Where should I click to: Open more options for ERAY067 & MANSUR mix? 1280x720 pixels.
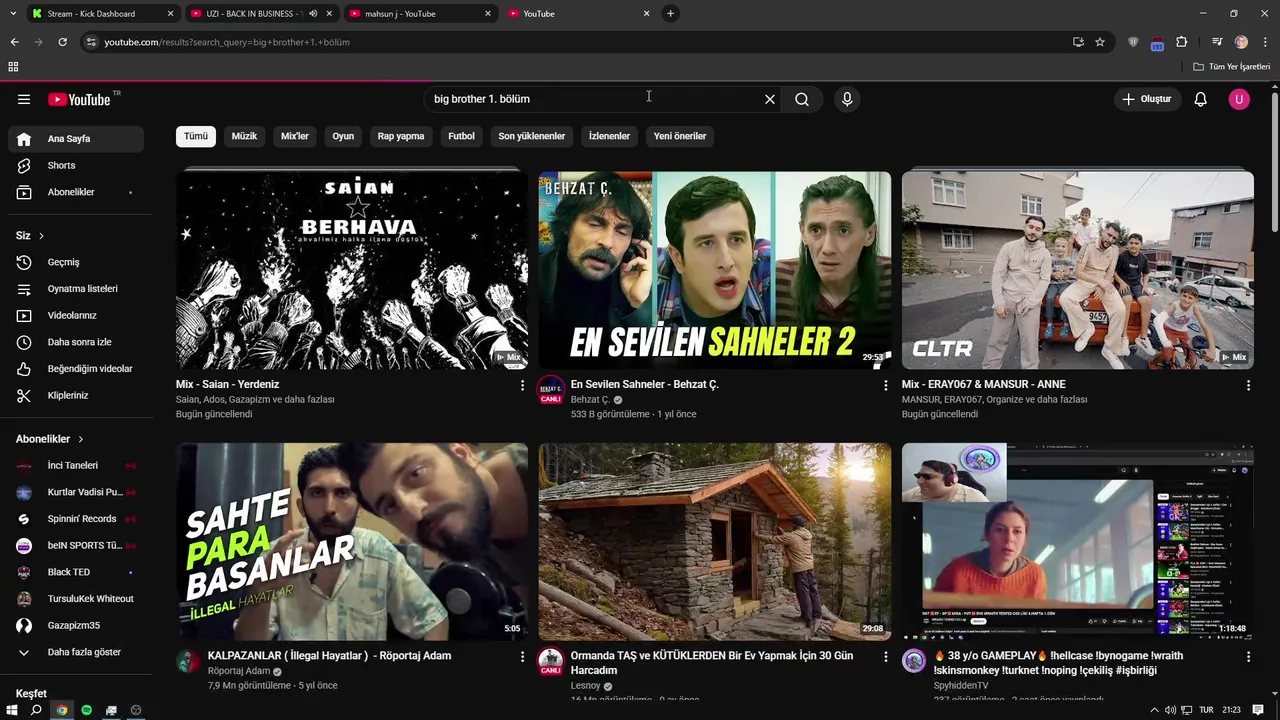pos(1248,385)
